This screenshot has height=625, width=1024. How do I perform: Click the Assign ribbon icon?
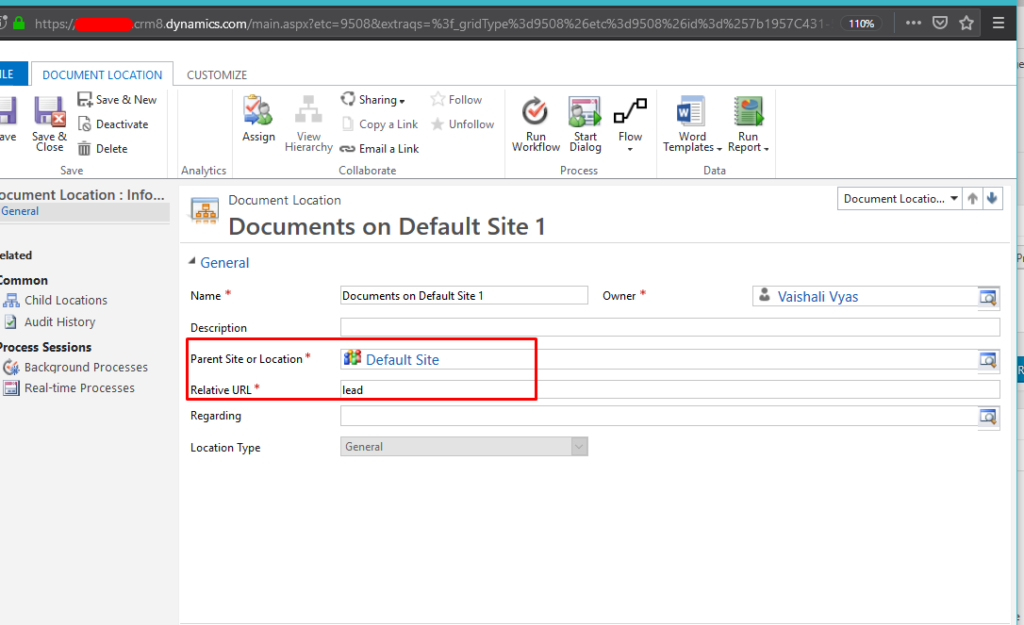(x=258, y=110)
